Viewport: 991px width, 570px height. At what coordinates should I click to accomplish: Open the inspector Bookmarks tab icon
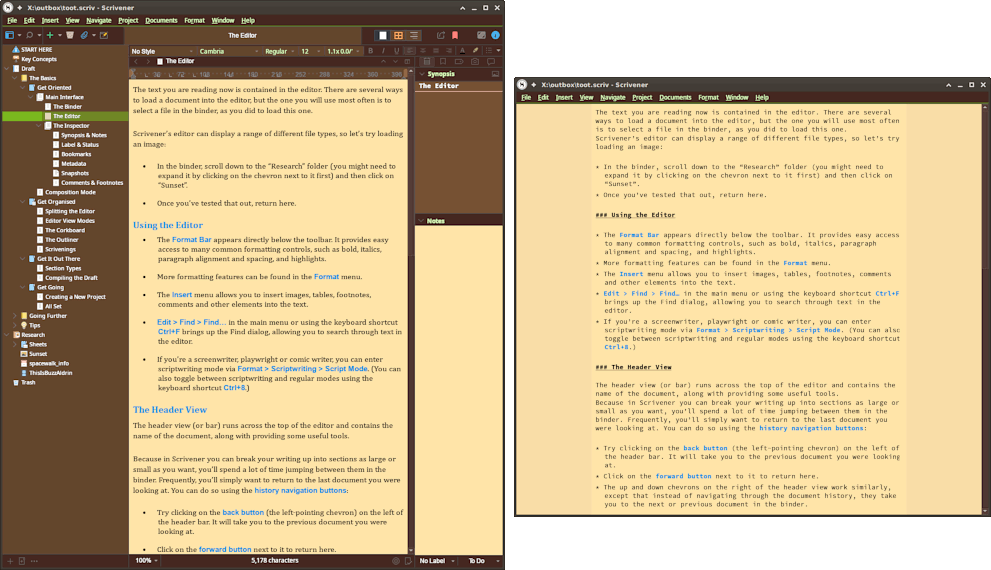443,61
